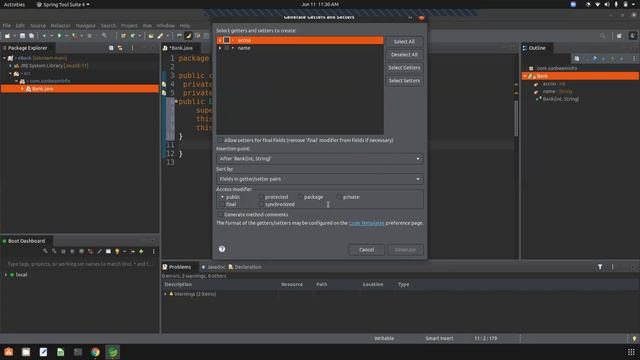Expand Bank.java in Package Explorer
This screenshot has width=640, height=360.
point(22,89)
